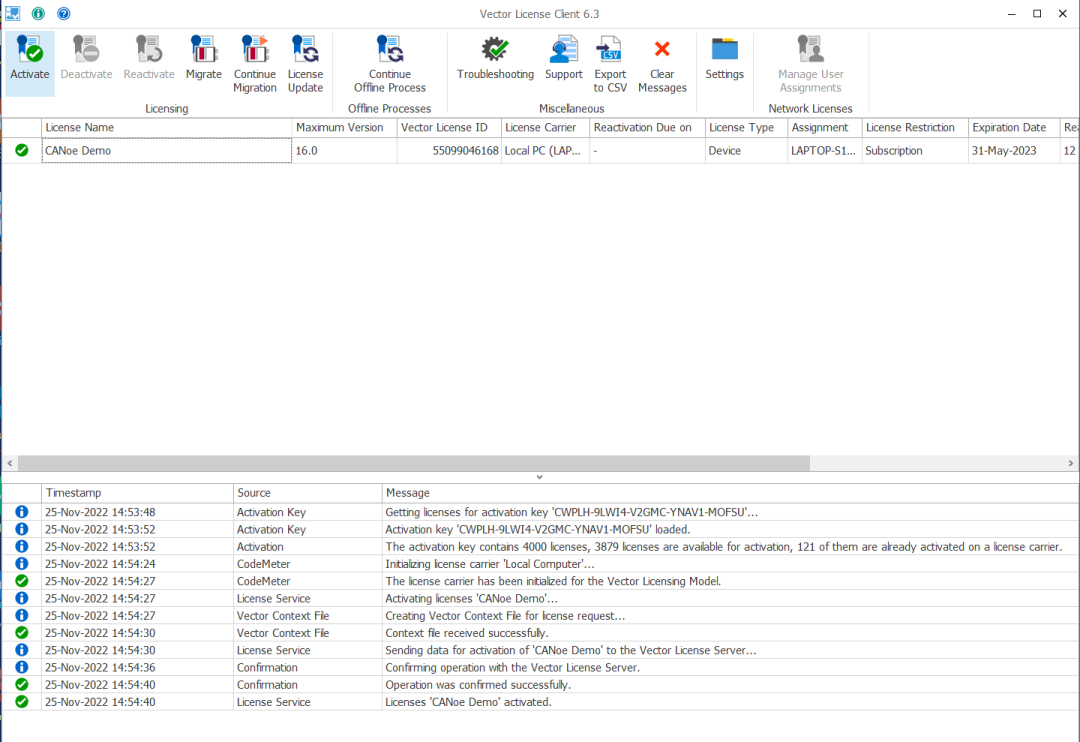Click green check on 'Context file received' entry
The height and width of the screenshot is (742, 1080).
click(x=22, y=632)
